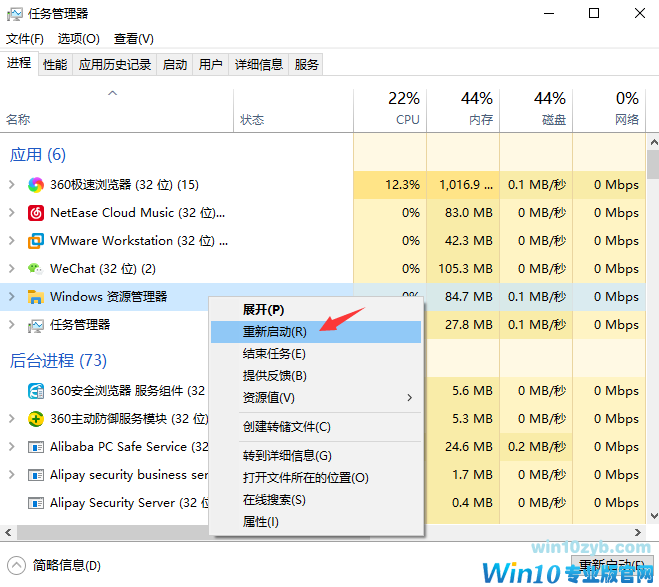The image size is (659, 587).
Task: Switch to the 启动 tab
Action: pos(175,65)
